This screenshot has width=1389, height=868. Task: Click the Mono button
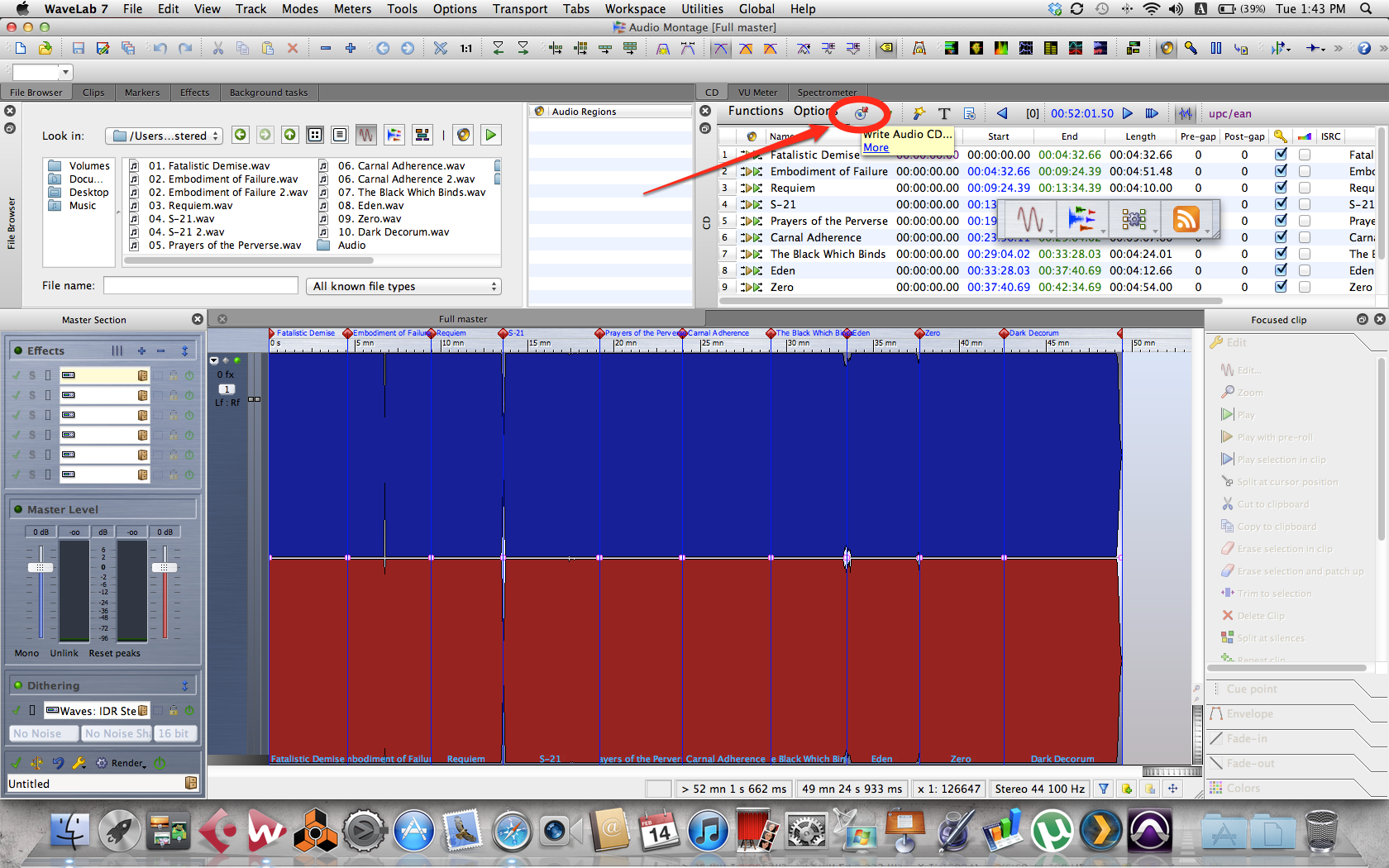point(26,653)
